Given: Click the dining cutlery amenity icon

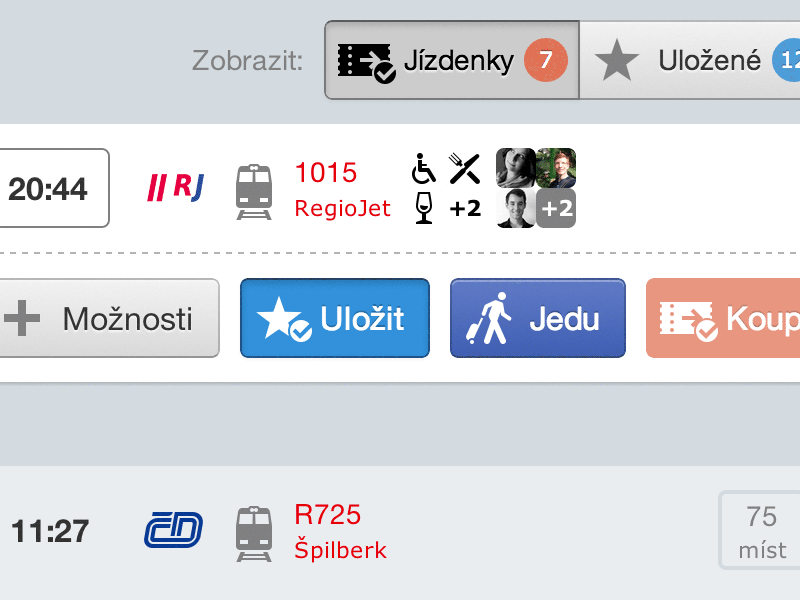Looking at the screenshot, I should (x=464, y=168).
